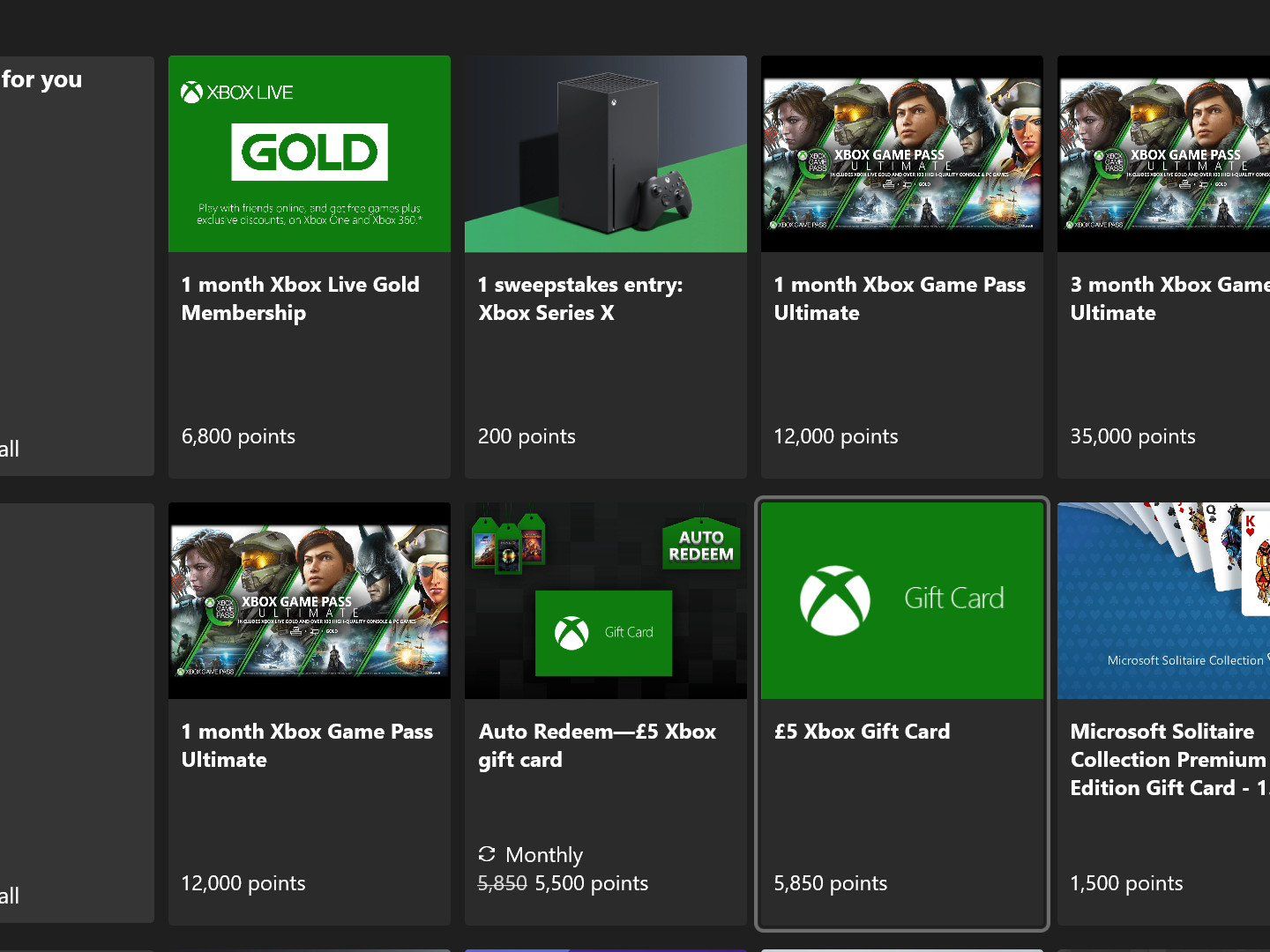Image resolution: width=1270 pixels, height=952 pixels.
Task: Open 1 month Xbox Live Gold Membership title
Action: 300,299
